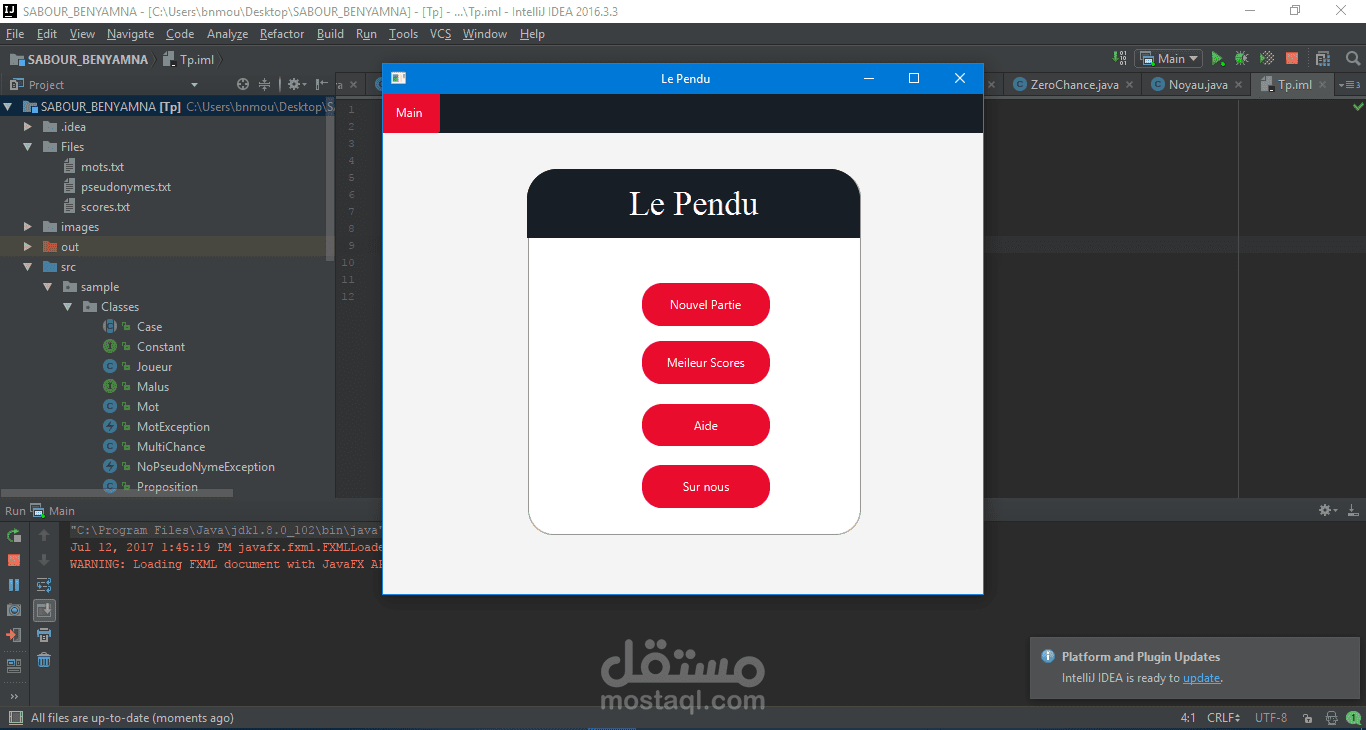Open the Main run configuration dropdown
The width and height of the screenshot is (1366, 730).
1168,59
